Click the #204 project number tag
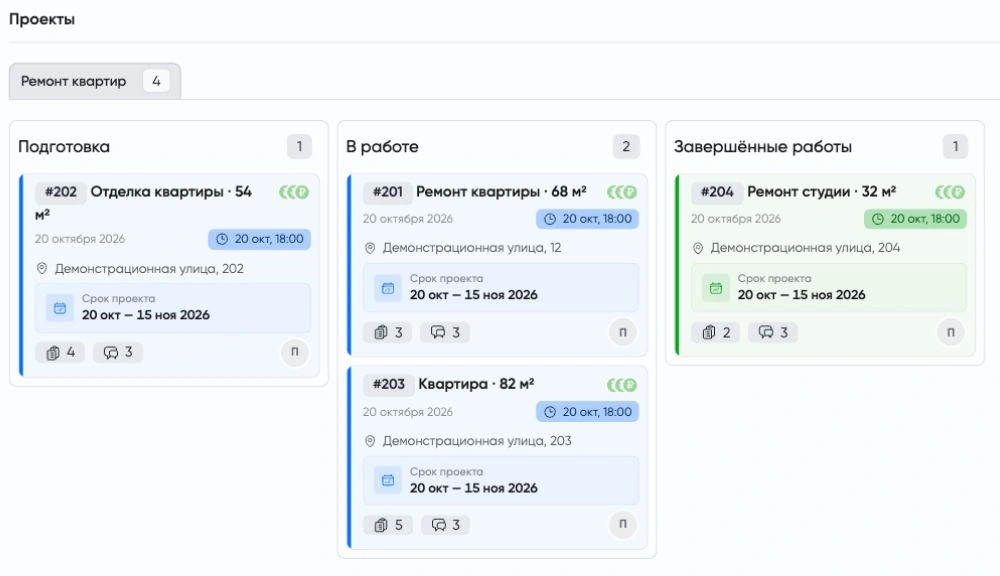Viewport: 1000px width, 576px height. pos(717,192)
